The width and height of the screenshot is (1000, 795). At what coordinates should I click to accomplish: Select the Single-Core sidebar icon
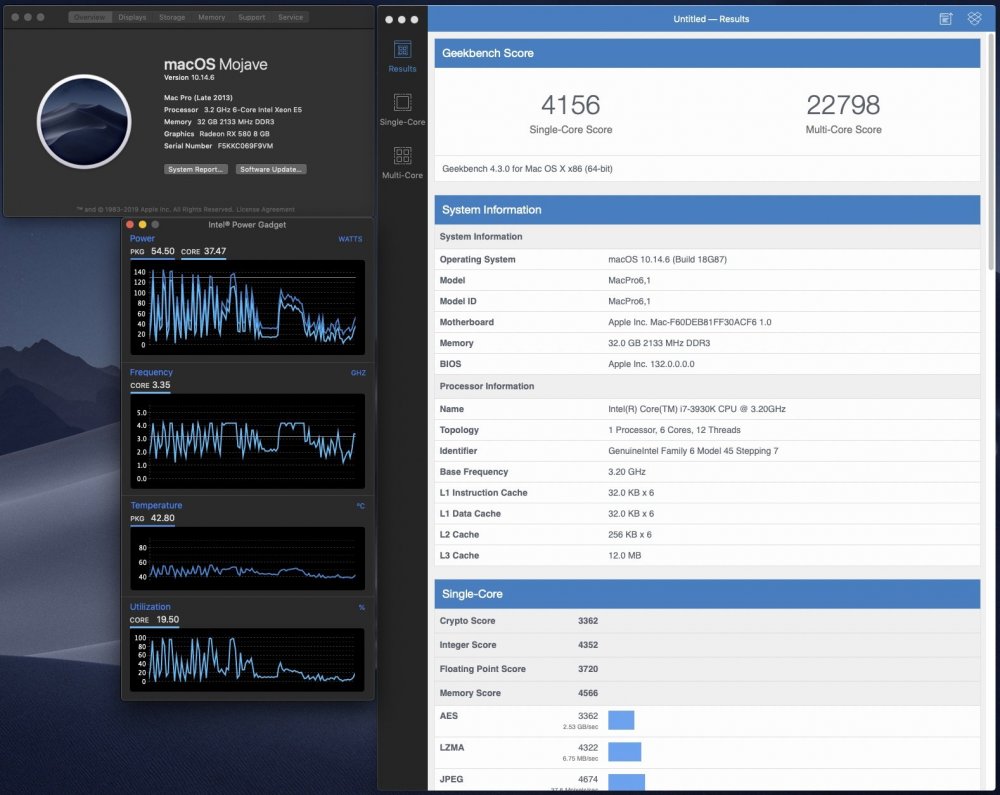tap(402, 110)
